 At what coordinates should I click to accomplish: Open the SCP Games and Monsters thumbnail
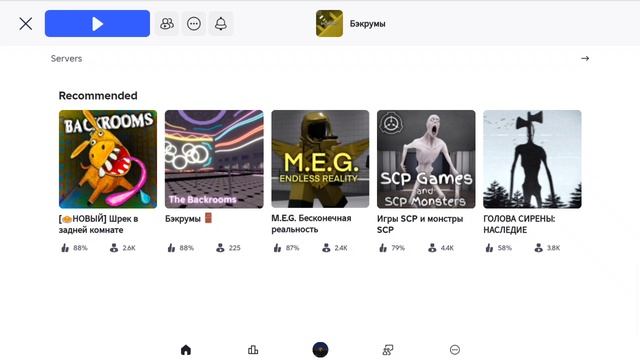pos(426,159)
